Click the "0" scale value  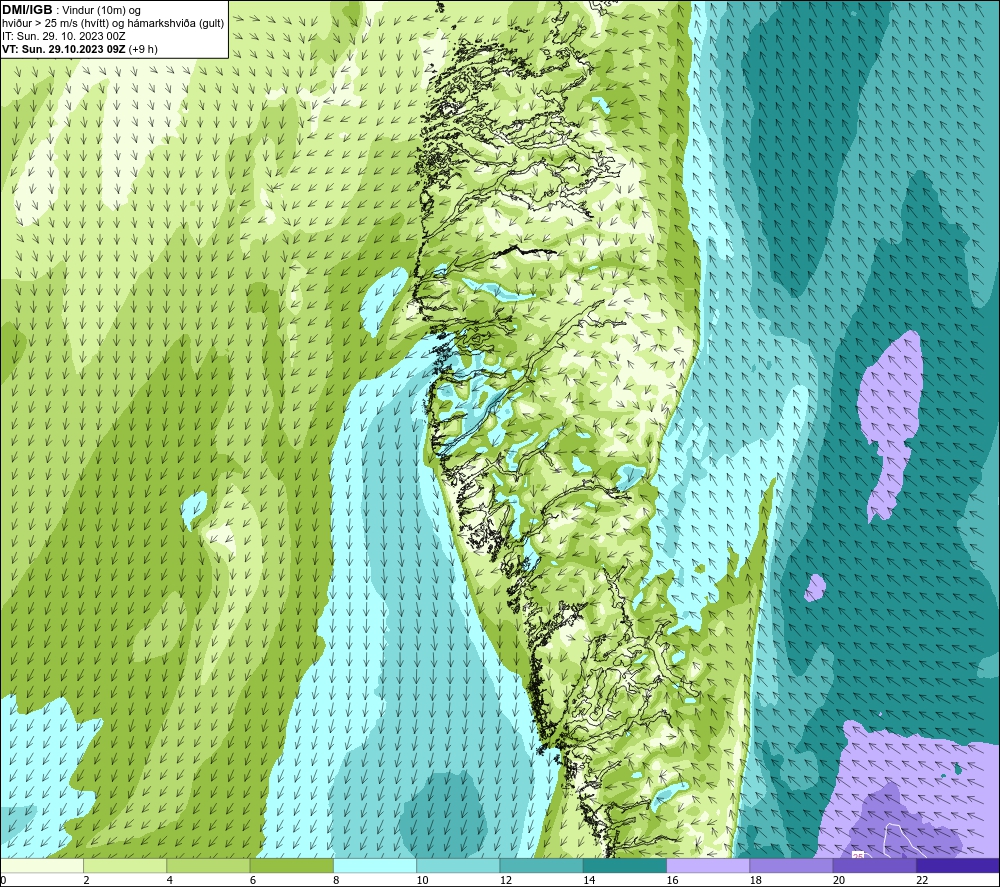click(x=3, y=880)
